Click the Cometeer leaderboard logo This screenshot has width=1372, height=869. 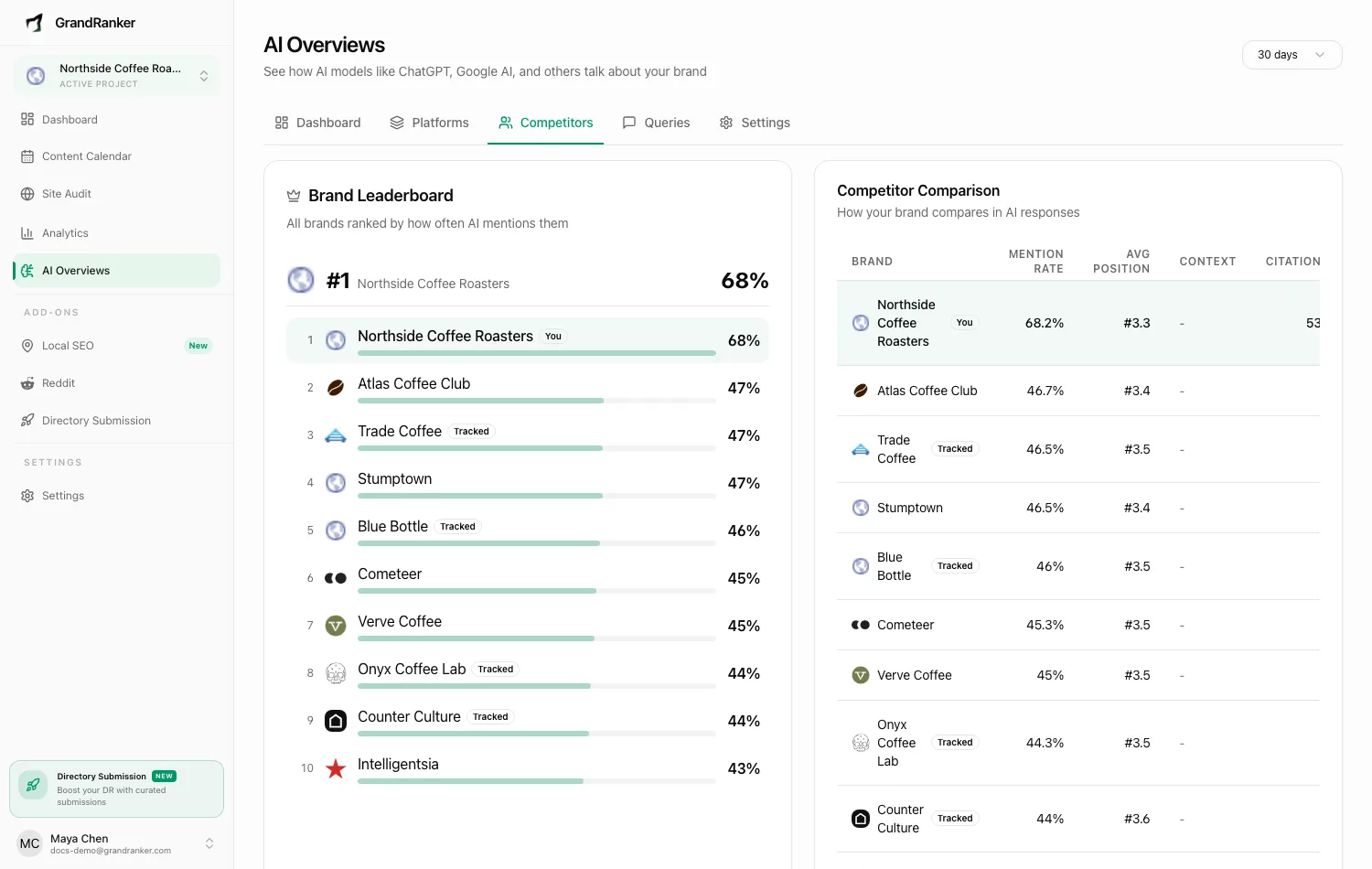(336, 578)
